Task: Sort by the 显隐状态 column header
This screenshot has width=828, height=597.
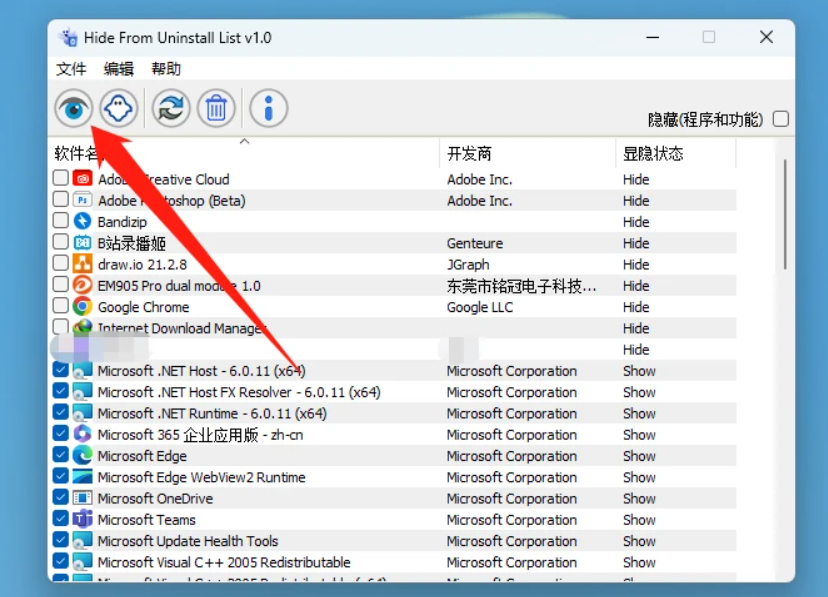Action: click(675, 154)
